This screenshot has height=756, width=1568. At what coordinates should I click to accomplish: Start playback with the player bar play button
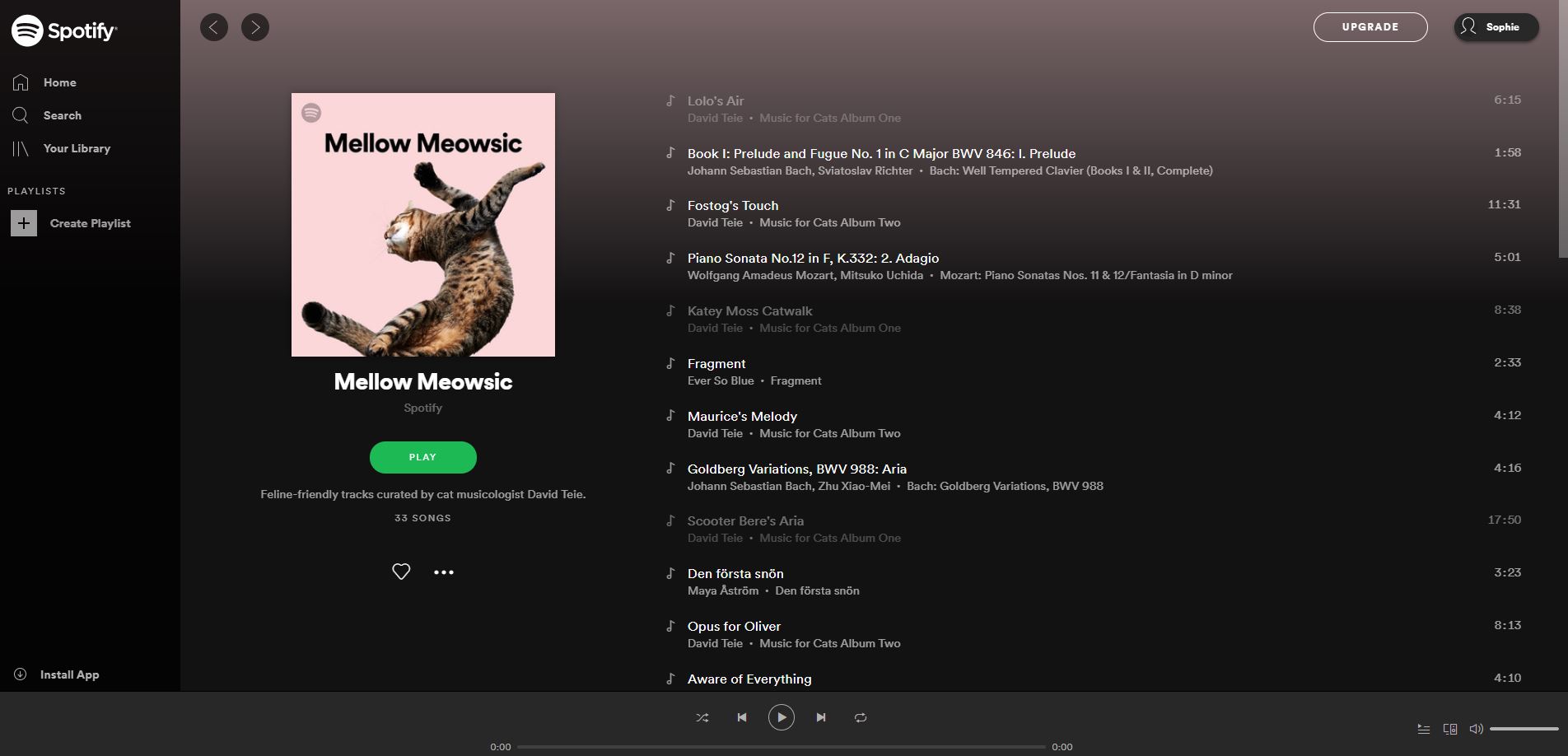[782, 717]
